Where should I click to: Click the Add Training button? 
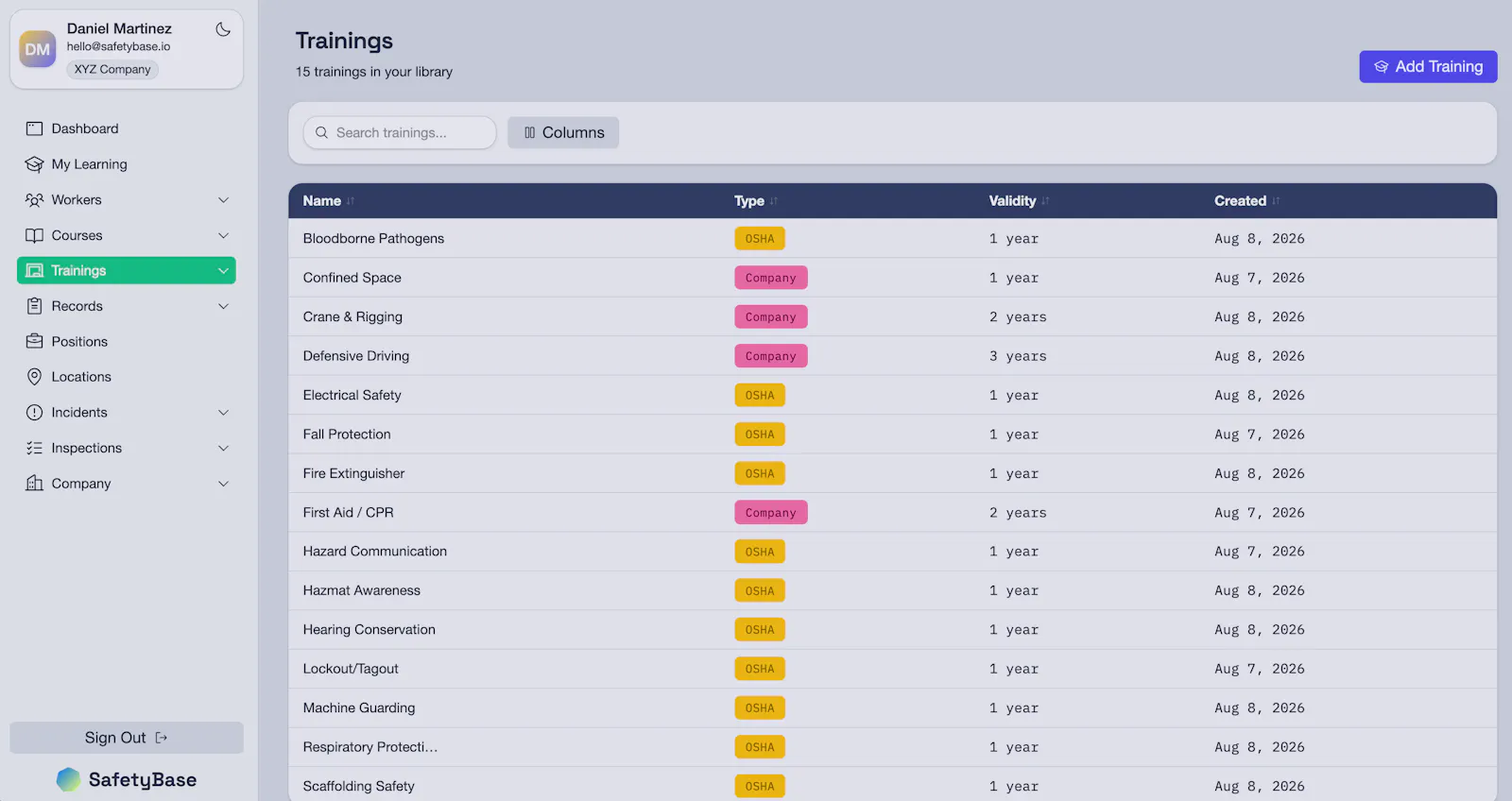pos(1428,67)
